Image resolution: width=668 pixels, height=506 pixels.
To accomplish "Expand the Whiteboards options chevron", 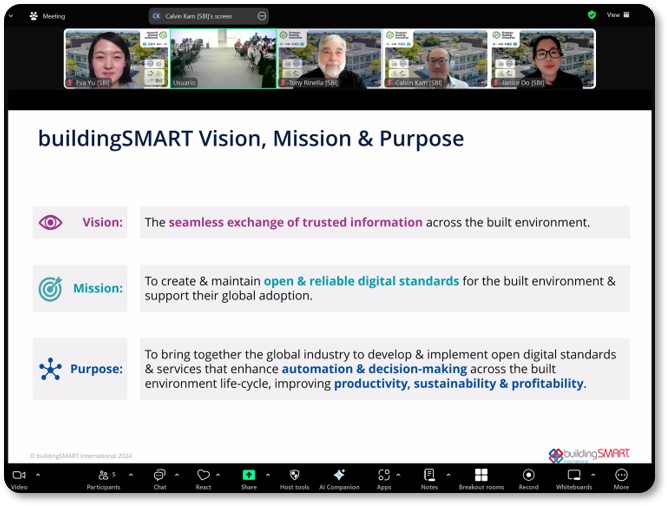I will 593,474.
